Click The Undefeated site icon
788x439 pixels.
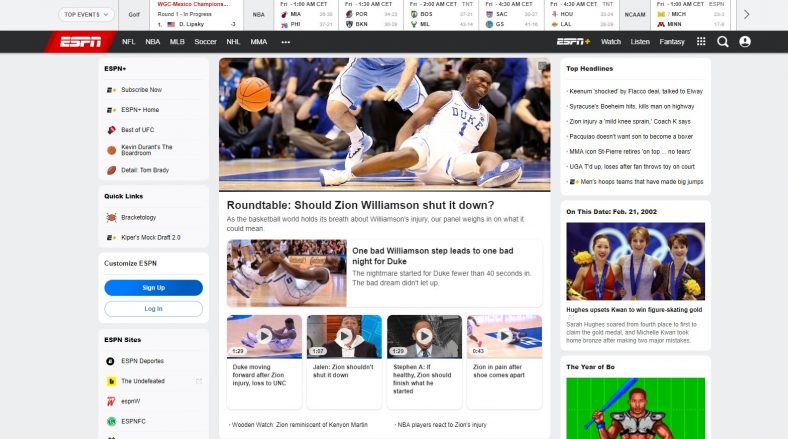pyautogui.click(x=111, y=381)
